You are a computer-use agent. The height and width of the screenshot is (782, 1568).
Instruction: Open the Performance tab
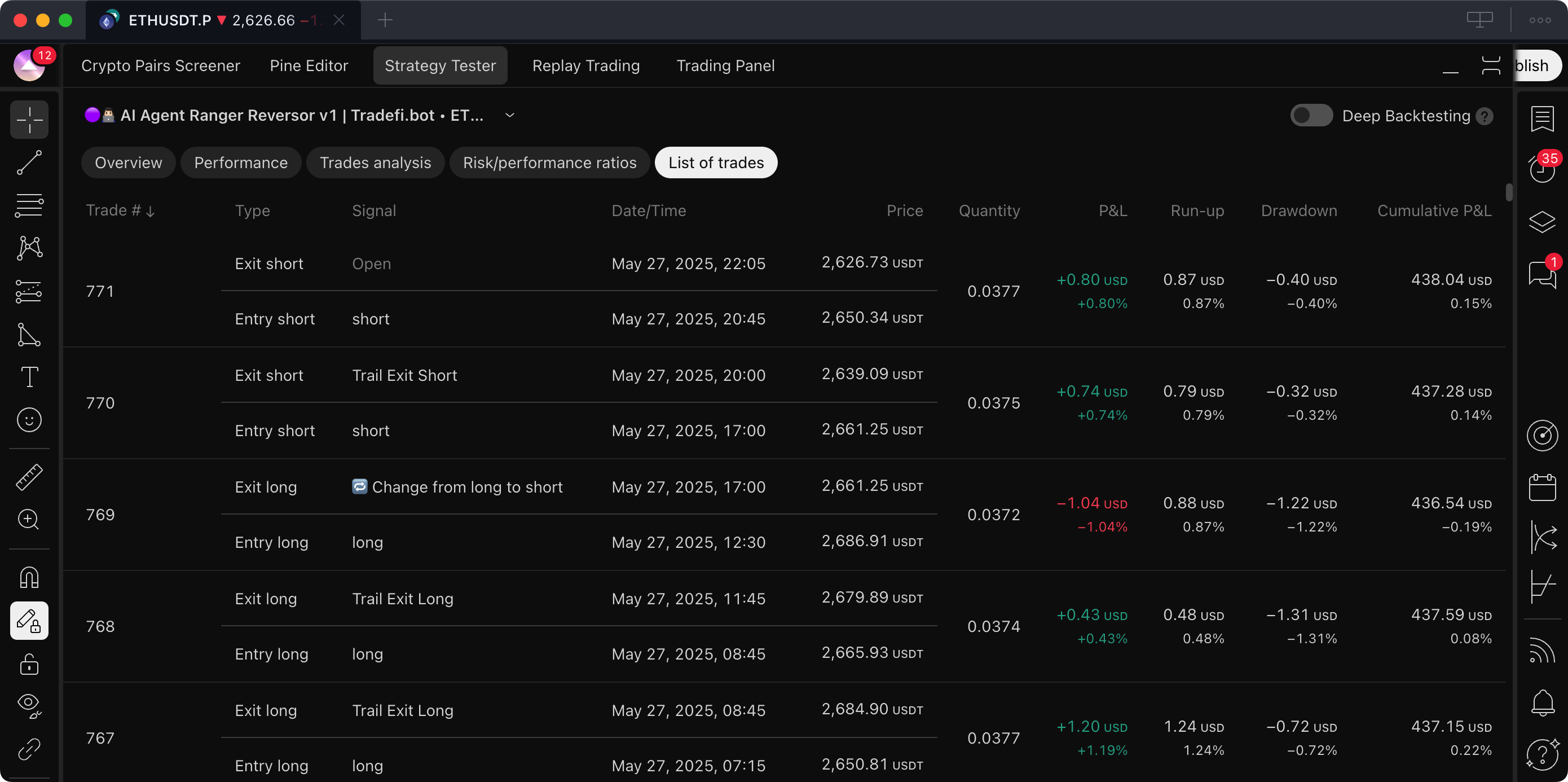(x=240, y=162)
